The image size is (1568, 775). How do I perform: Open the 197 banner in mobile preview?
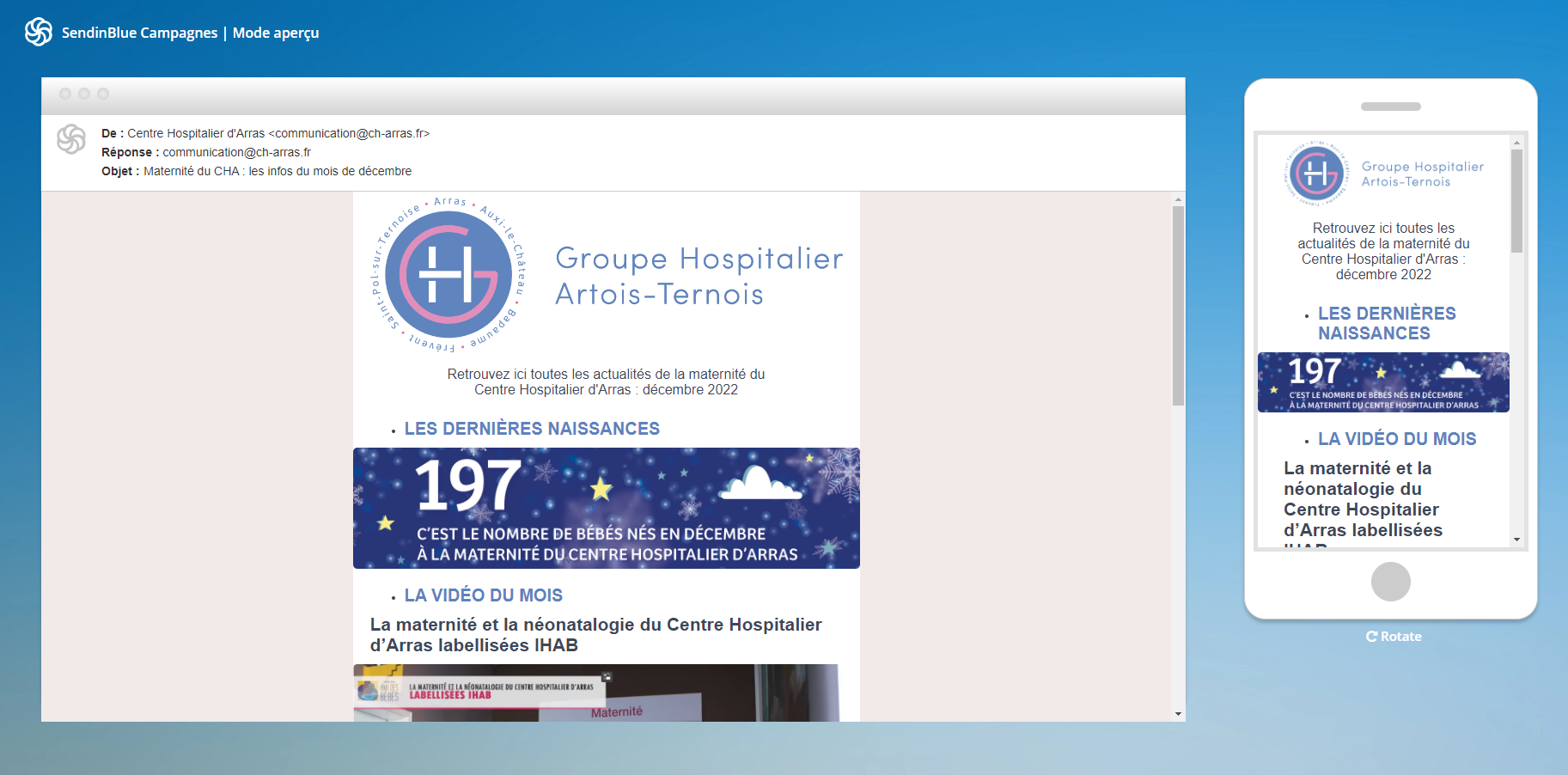[1382, 382]
